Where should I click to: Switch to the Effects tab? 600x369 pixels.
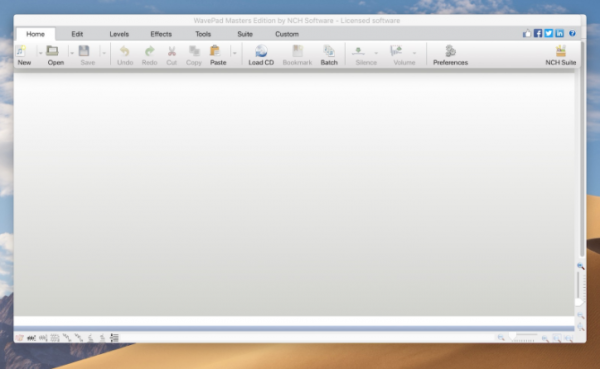point(161,34)
